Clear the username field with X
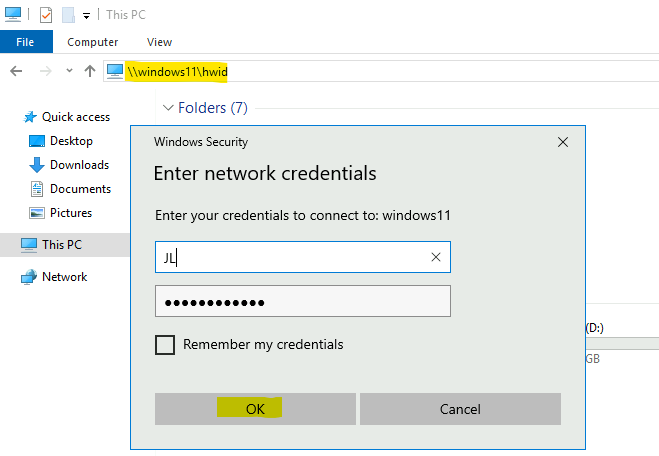659x456 pixels. click(x=436, y=257)
